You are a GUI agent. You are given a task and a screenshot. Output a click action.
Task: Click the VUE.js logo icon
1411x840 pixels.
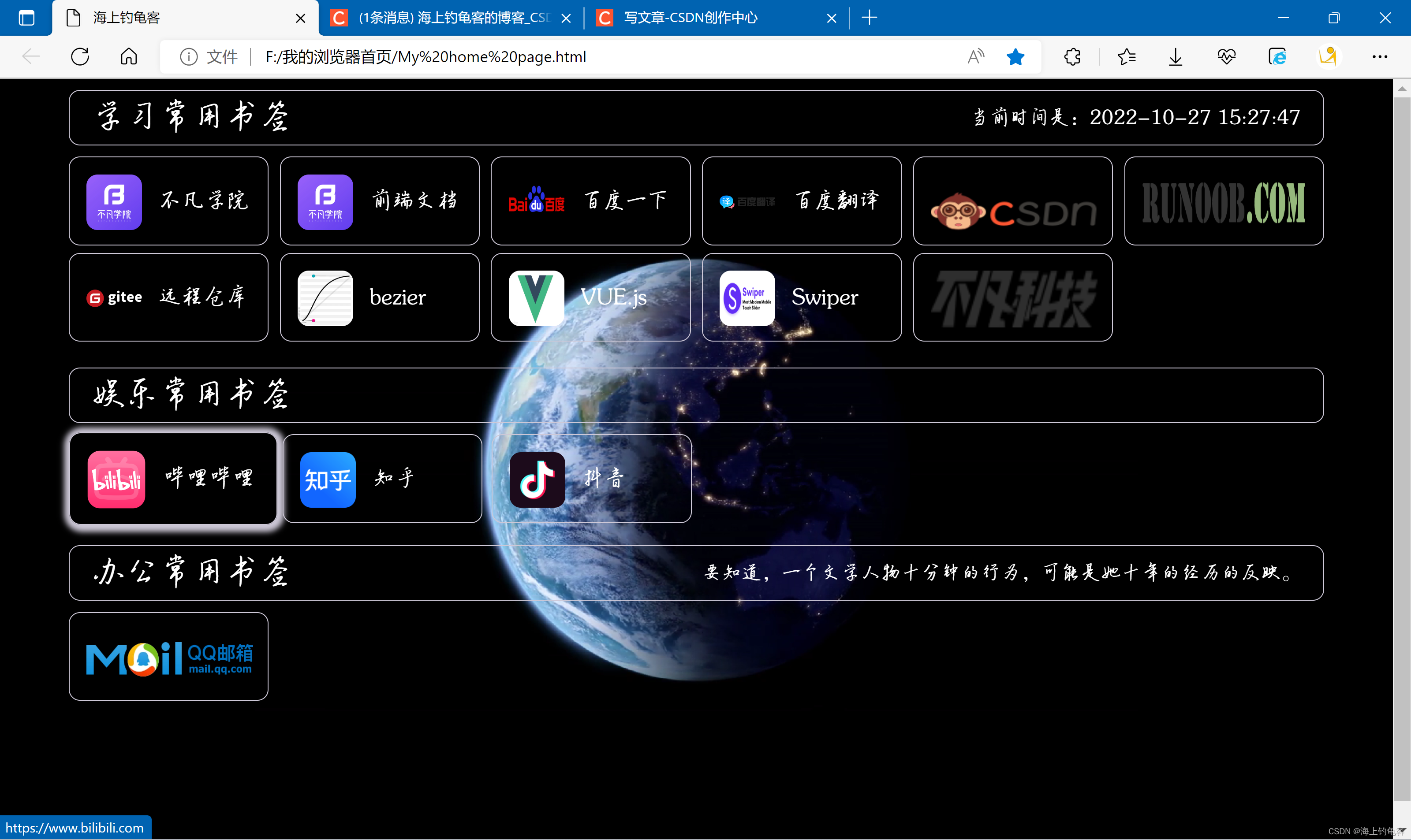click(536, 298)
